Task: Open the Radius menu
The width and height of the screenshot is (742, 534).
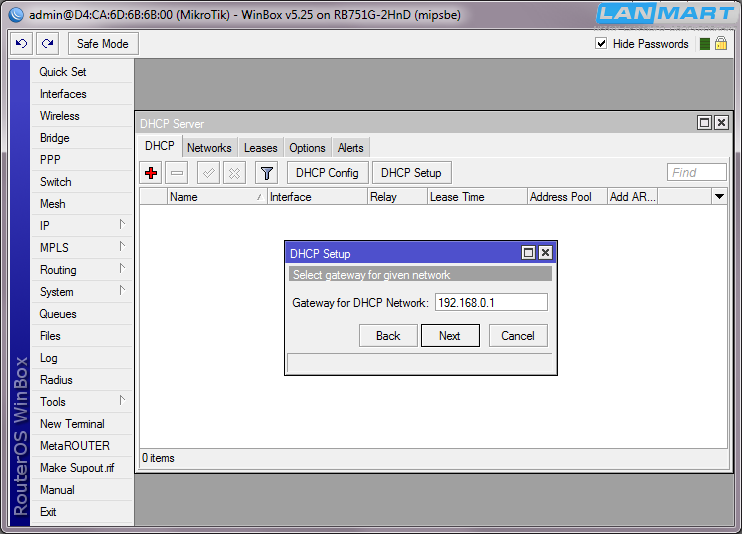Action: point(81,380)
